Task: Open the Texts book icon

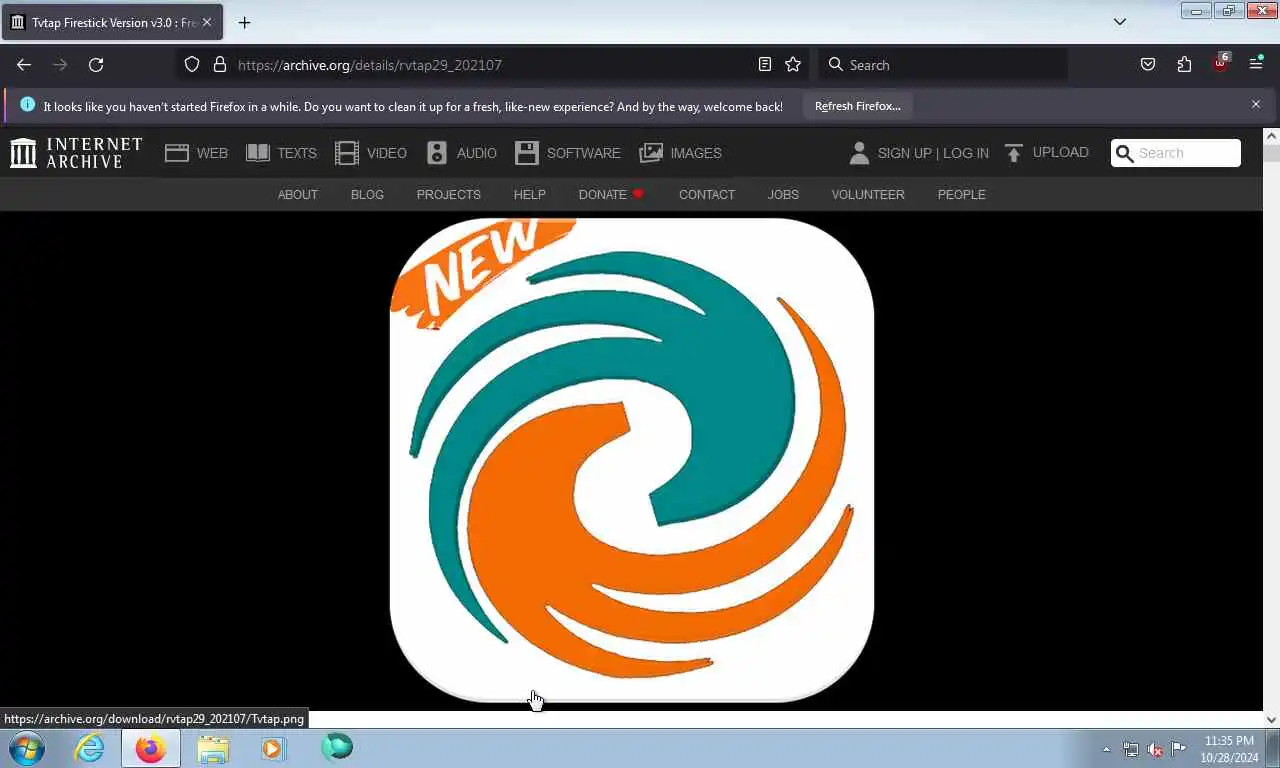Action: click(258, 153)
